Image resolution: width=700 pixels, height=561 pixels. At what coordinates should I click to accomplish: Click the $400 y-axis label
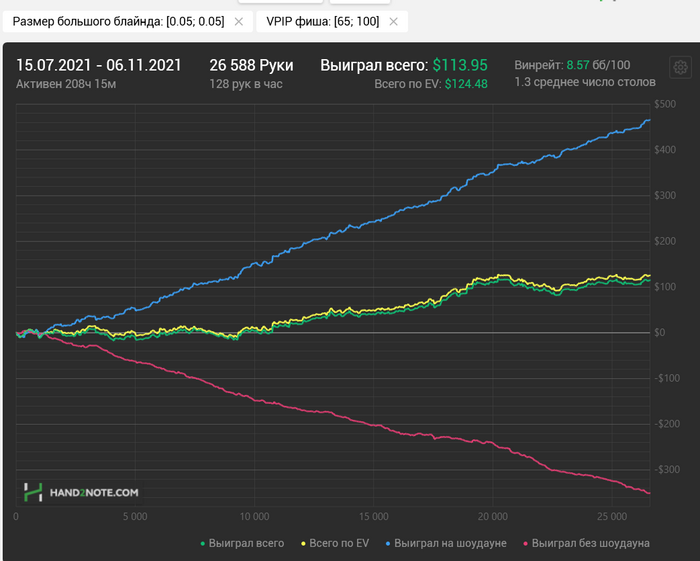click(x=665, y=150)
